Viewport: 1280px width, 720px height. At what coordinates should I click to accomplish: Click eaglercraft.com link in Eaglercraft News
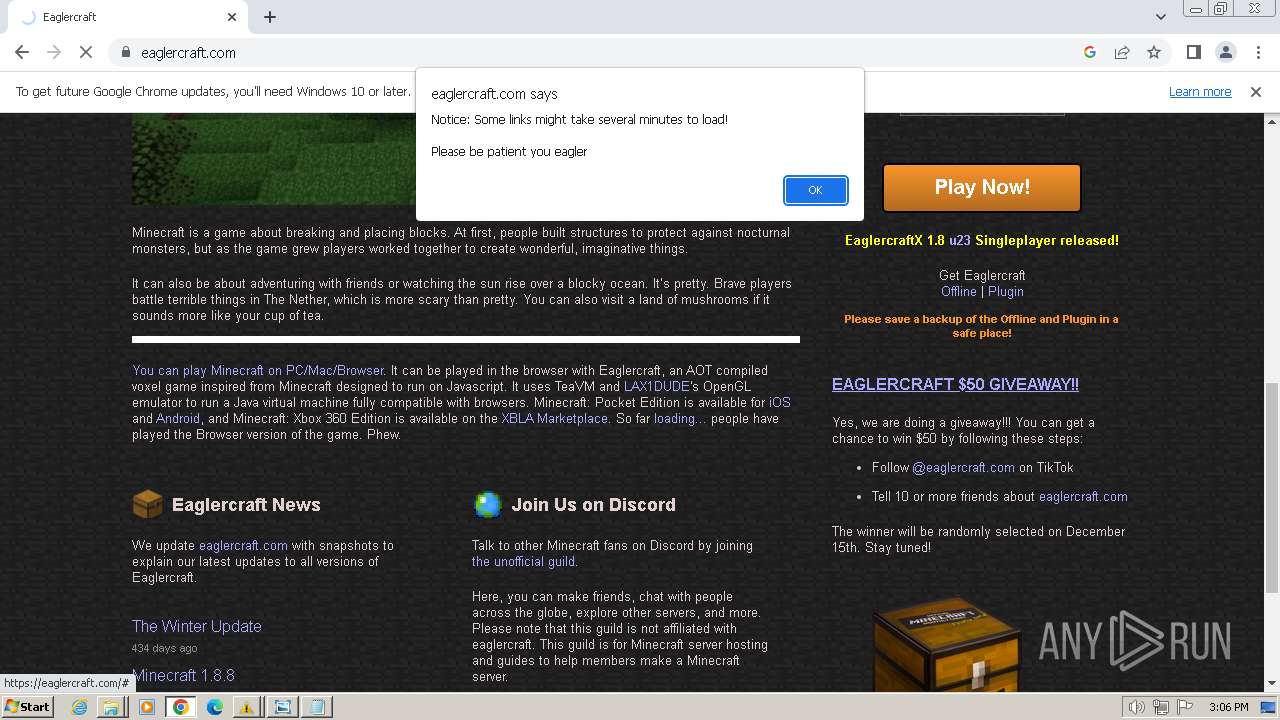[x=243, y=545]
